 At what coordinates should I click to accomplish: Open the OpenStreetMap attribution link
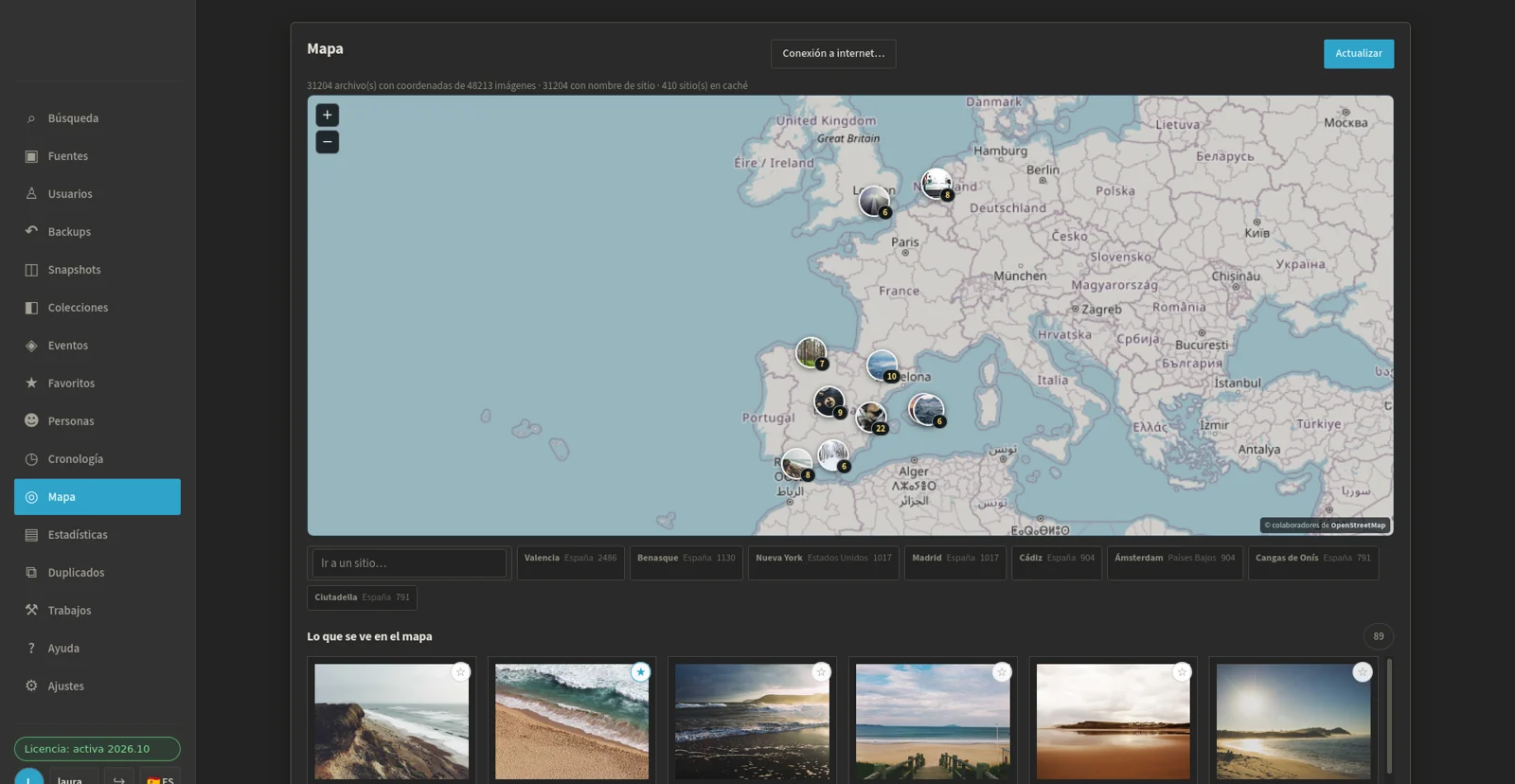pos(1358,526)
